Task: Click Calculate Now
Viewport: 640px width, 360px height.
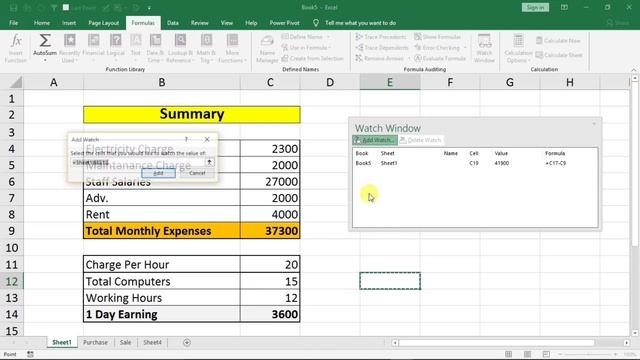Action: coord(558,40)
